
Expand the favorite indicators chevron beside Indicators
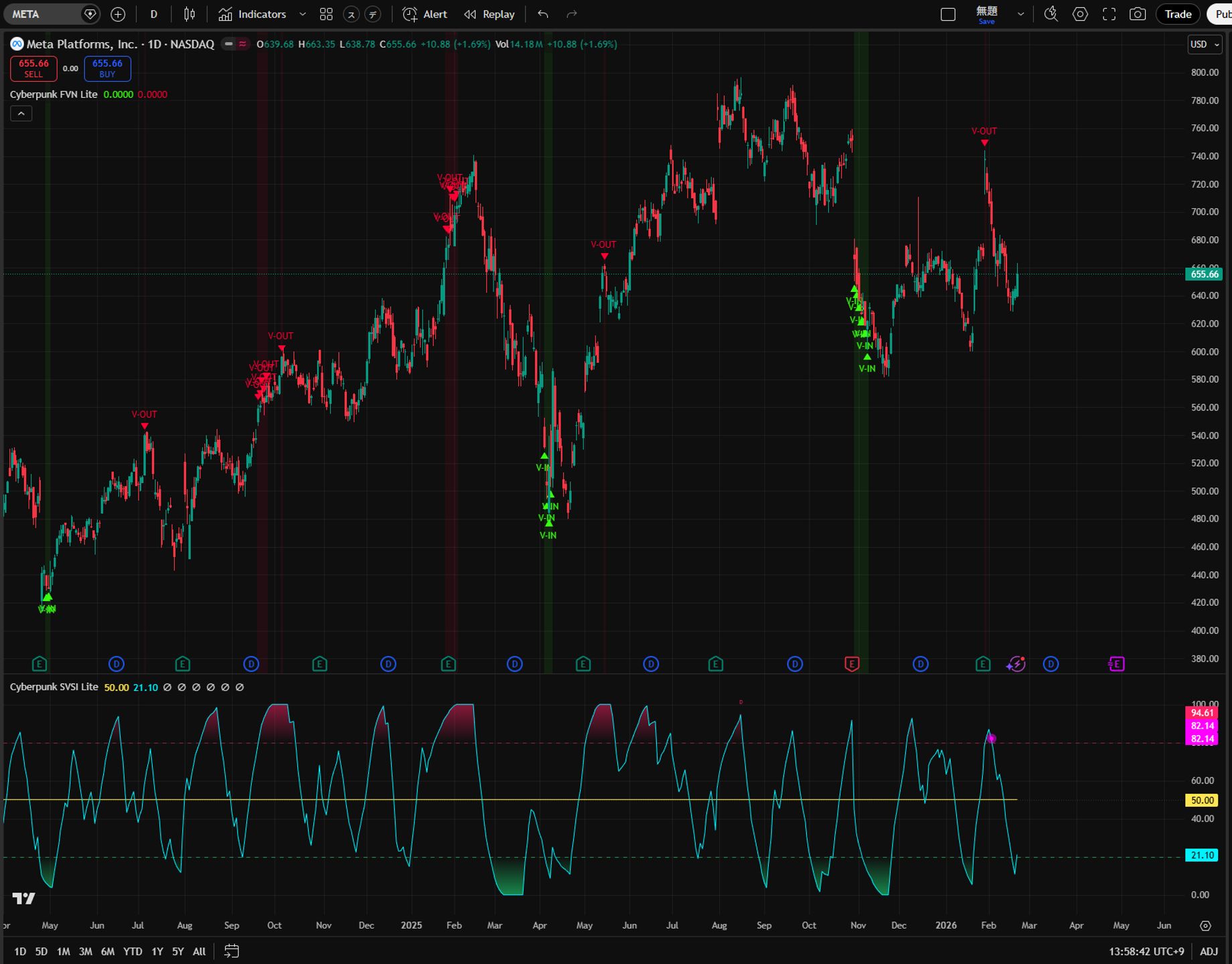[x=302, y=14]
